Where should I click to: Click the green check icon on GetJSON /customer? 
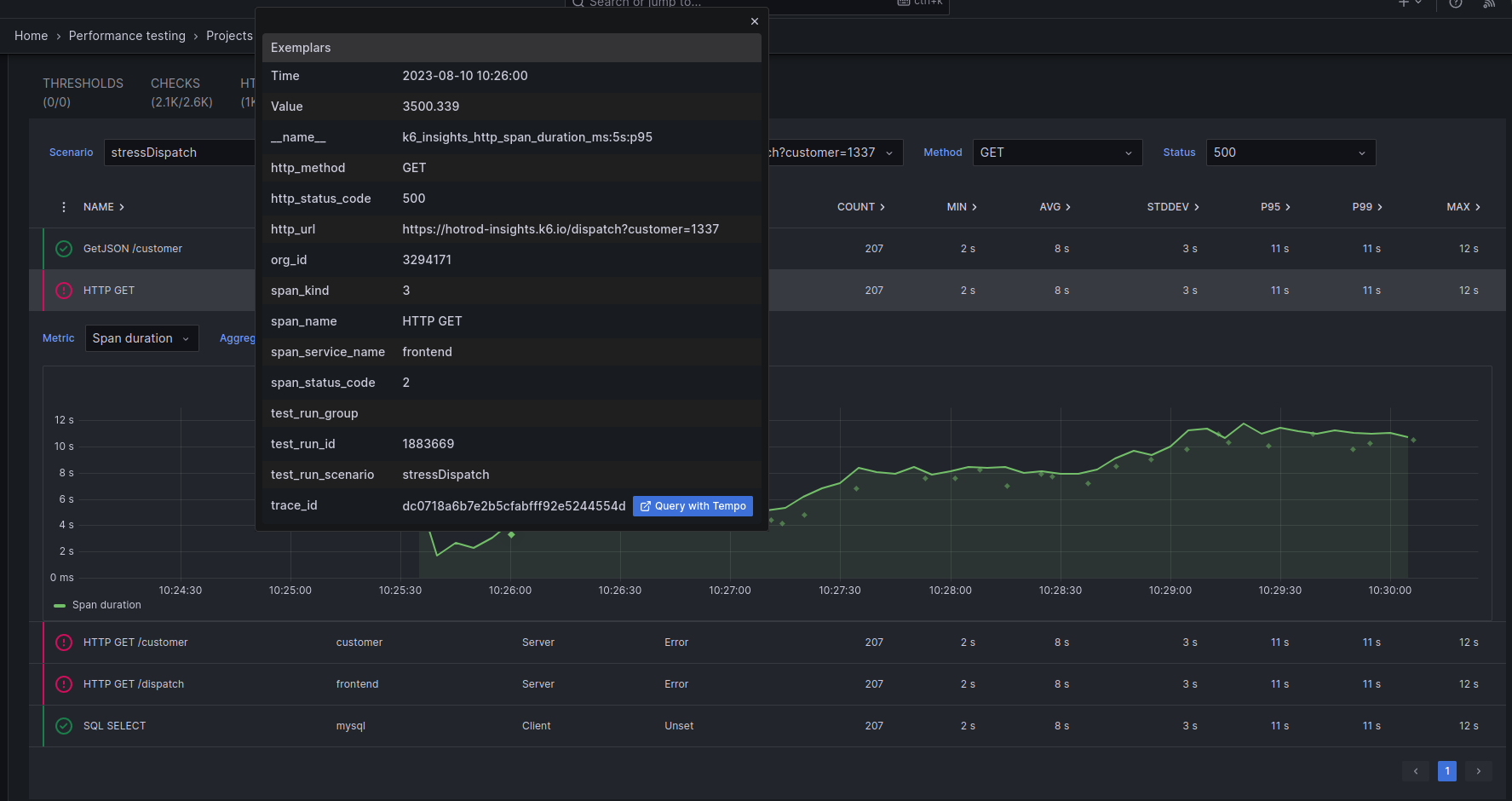(63, 248)
